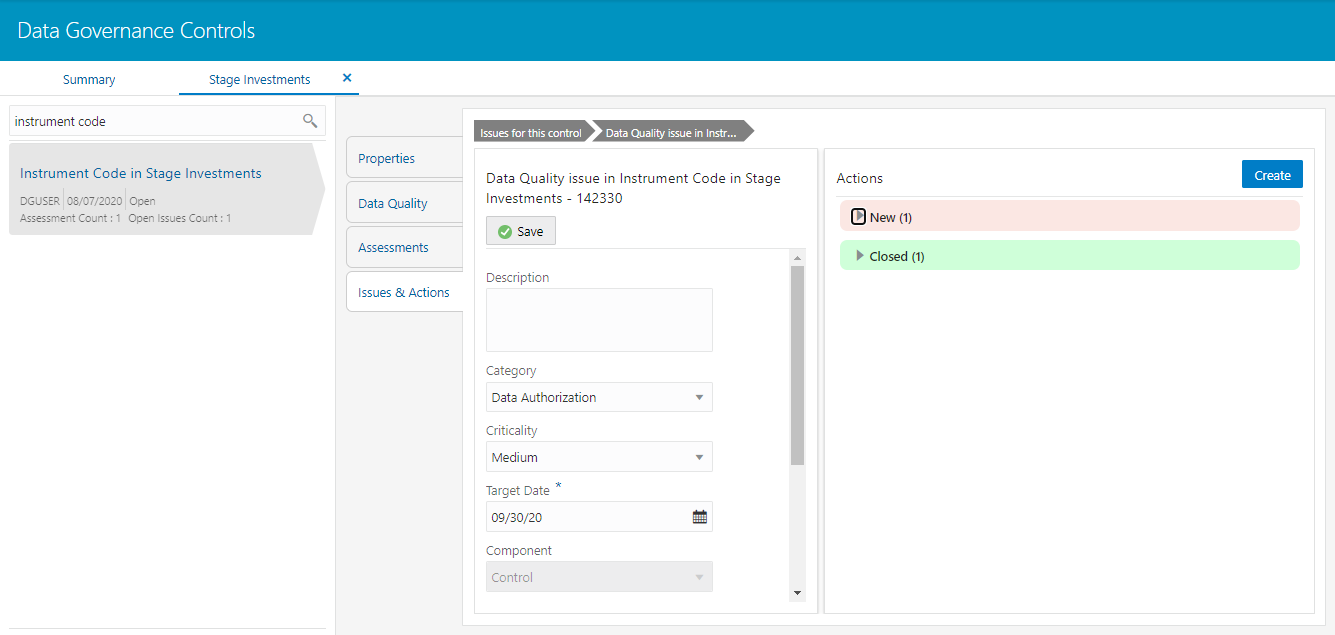Click the green checkmark Save icon
Image resolution: width=1335 pixels, height=635 pixels.
tap(505, 232)
